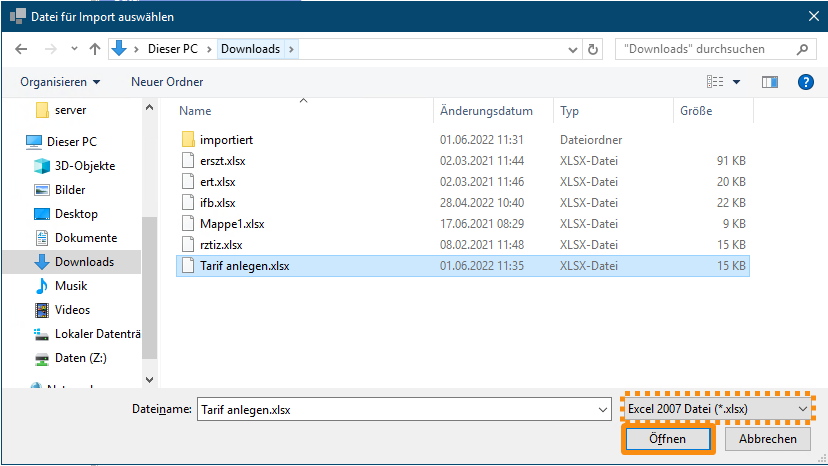Go up one folder level
The height and width of the screenshot is (466, 828).
(95, 49)
